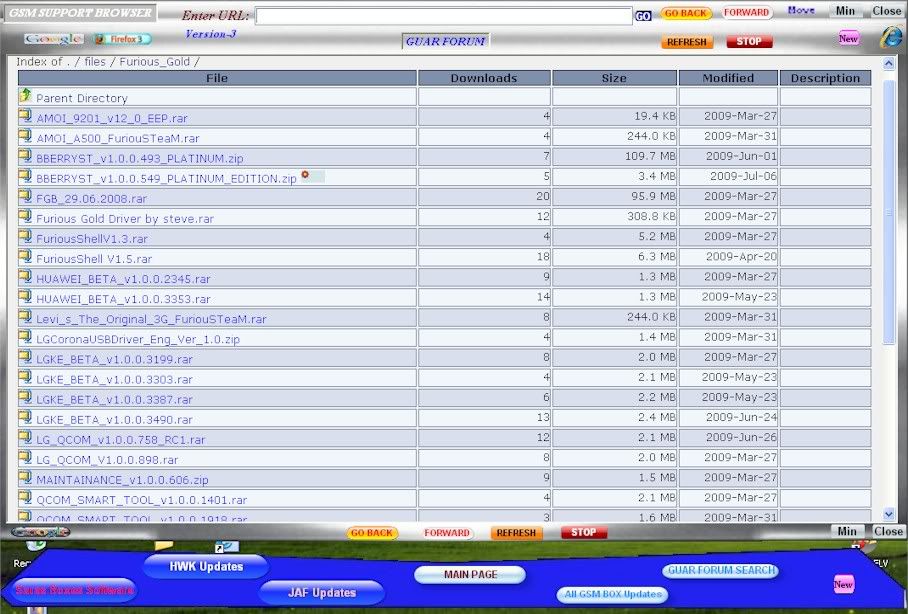This screenshot has height=614, width=908.
Task: Click the file icon beside LG_QCOM_V1.0.0.898.rar
Action: pos(25,458)
